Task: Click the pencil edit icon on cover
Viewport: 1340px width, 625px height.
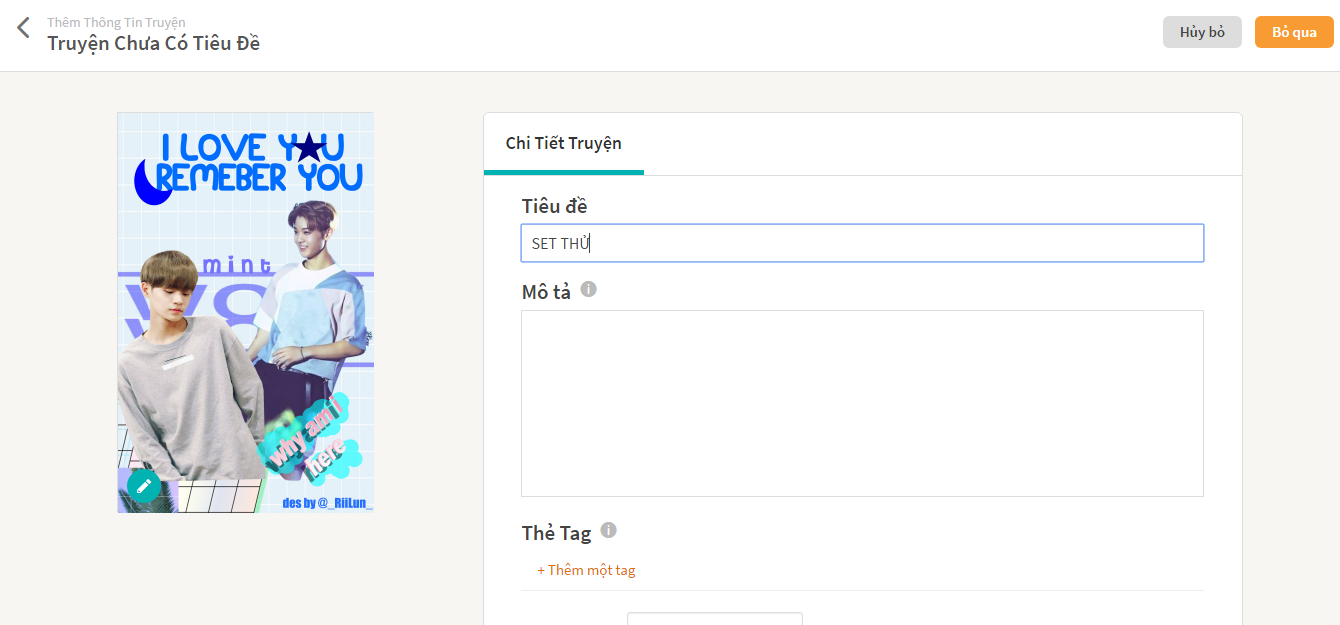Action: click(144, 486)
